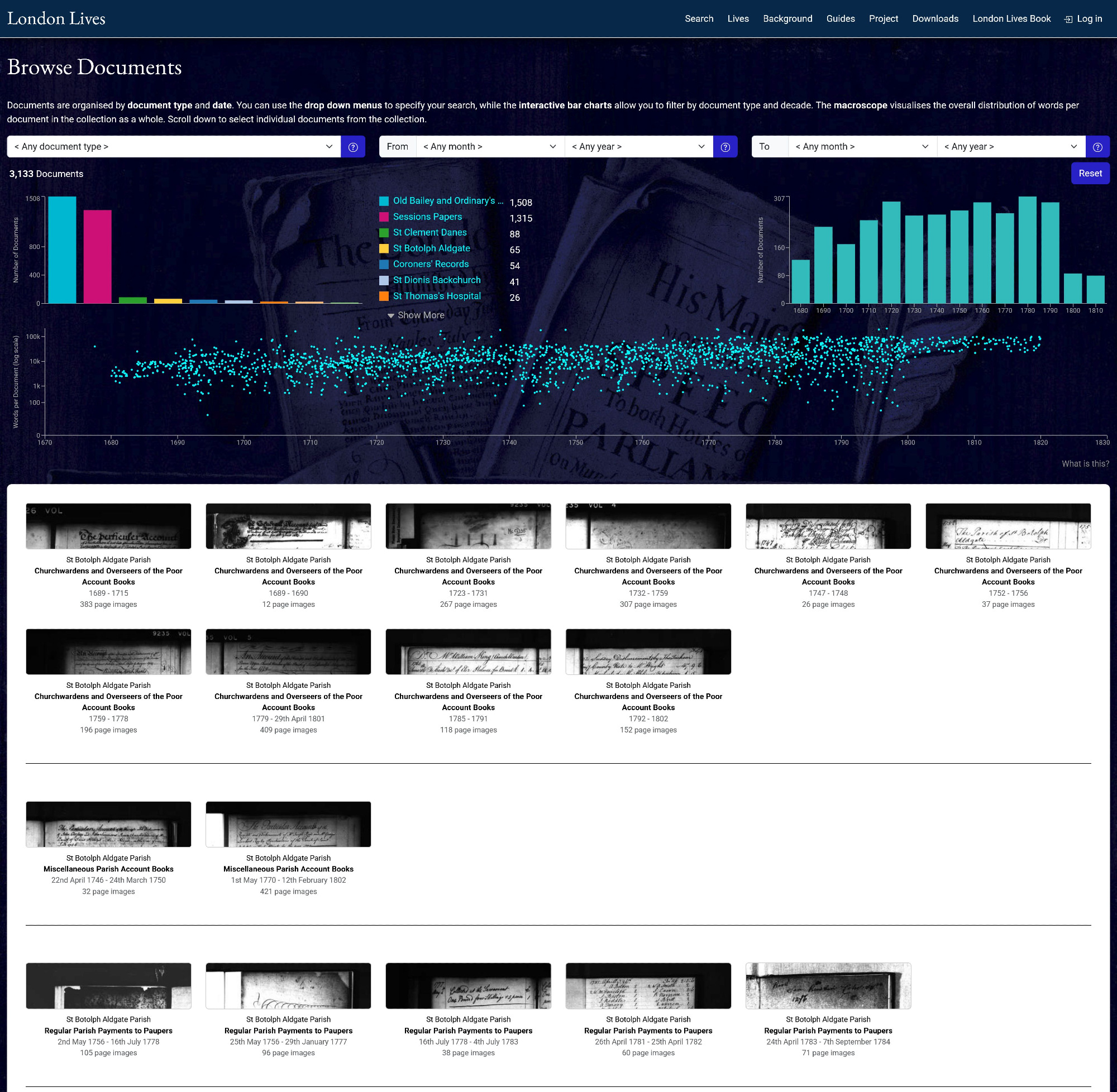This screenshot has width=1117, height=1092.
Task: Click help icon beside To date selectors
Action: pos(1097,147)
